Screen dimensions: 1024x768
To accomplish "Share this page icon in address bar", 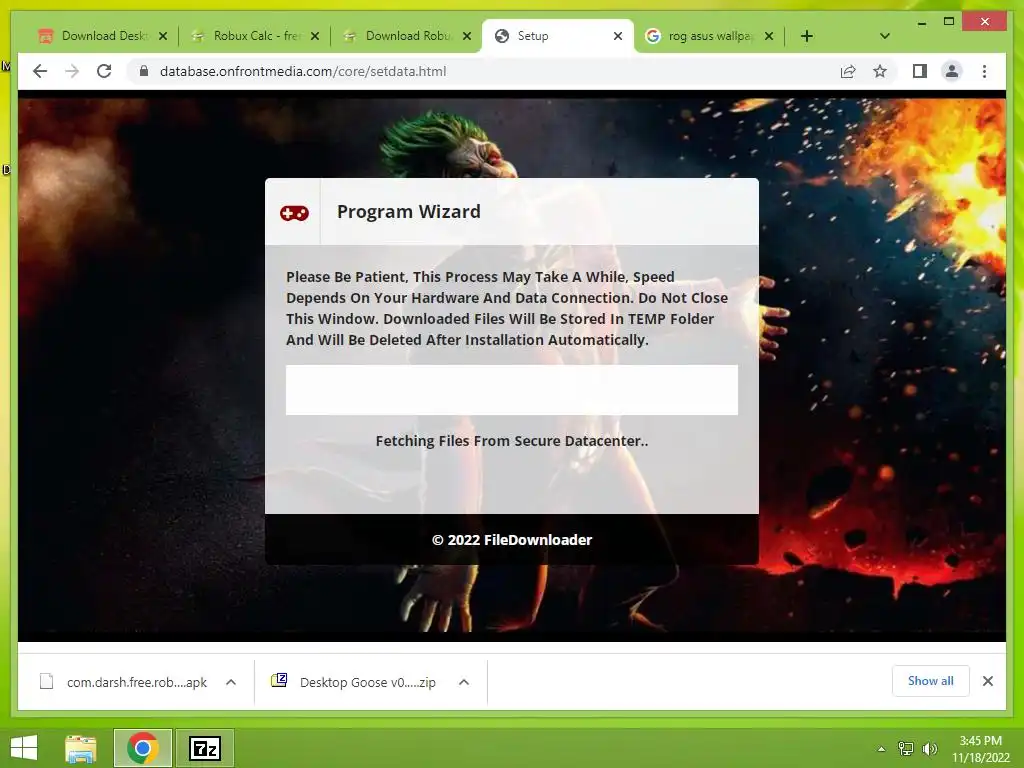I will pos(848,71).
